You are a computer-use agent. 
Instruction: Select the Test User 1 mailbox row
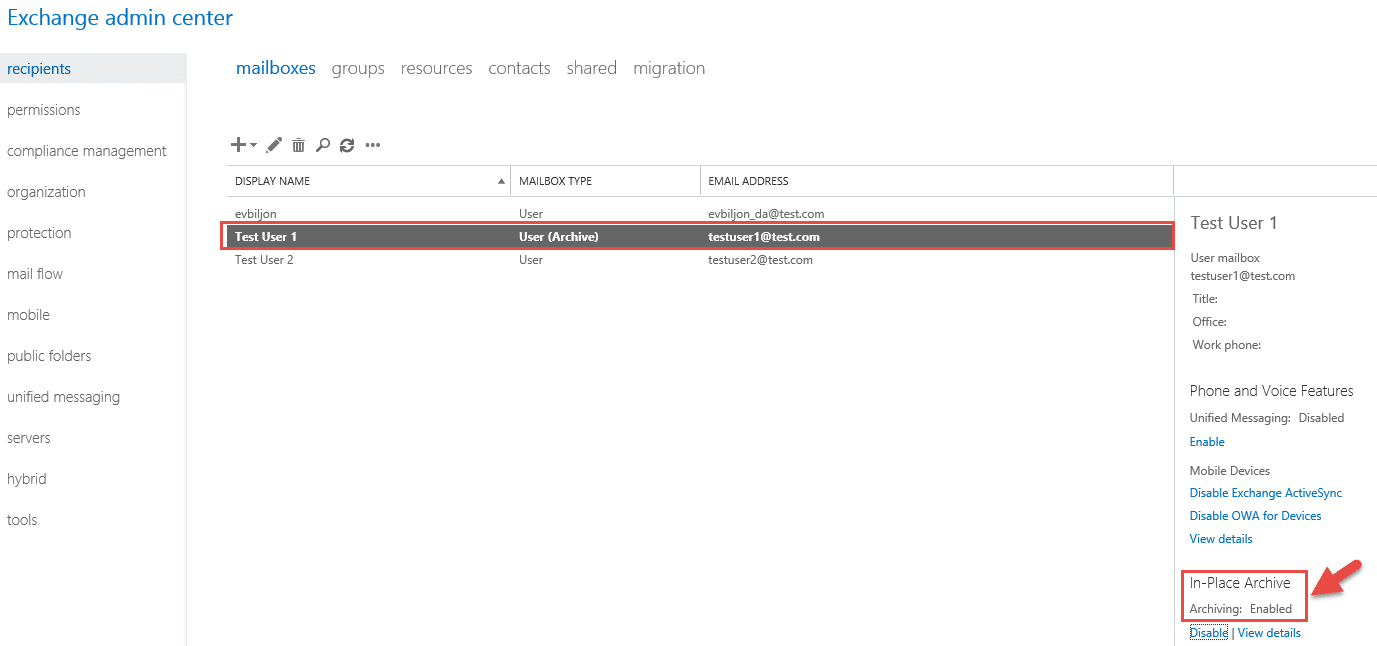point(699,237)
